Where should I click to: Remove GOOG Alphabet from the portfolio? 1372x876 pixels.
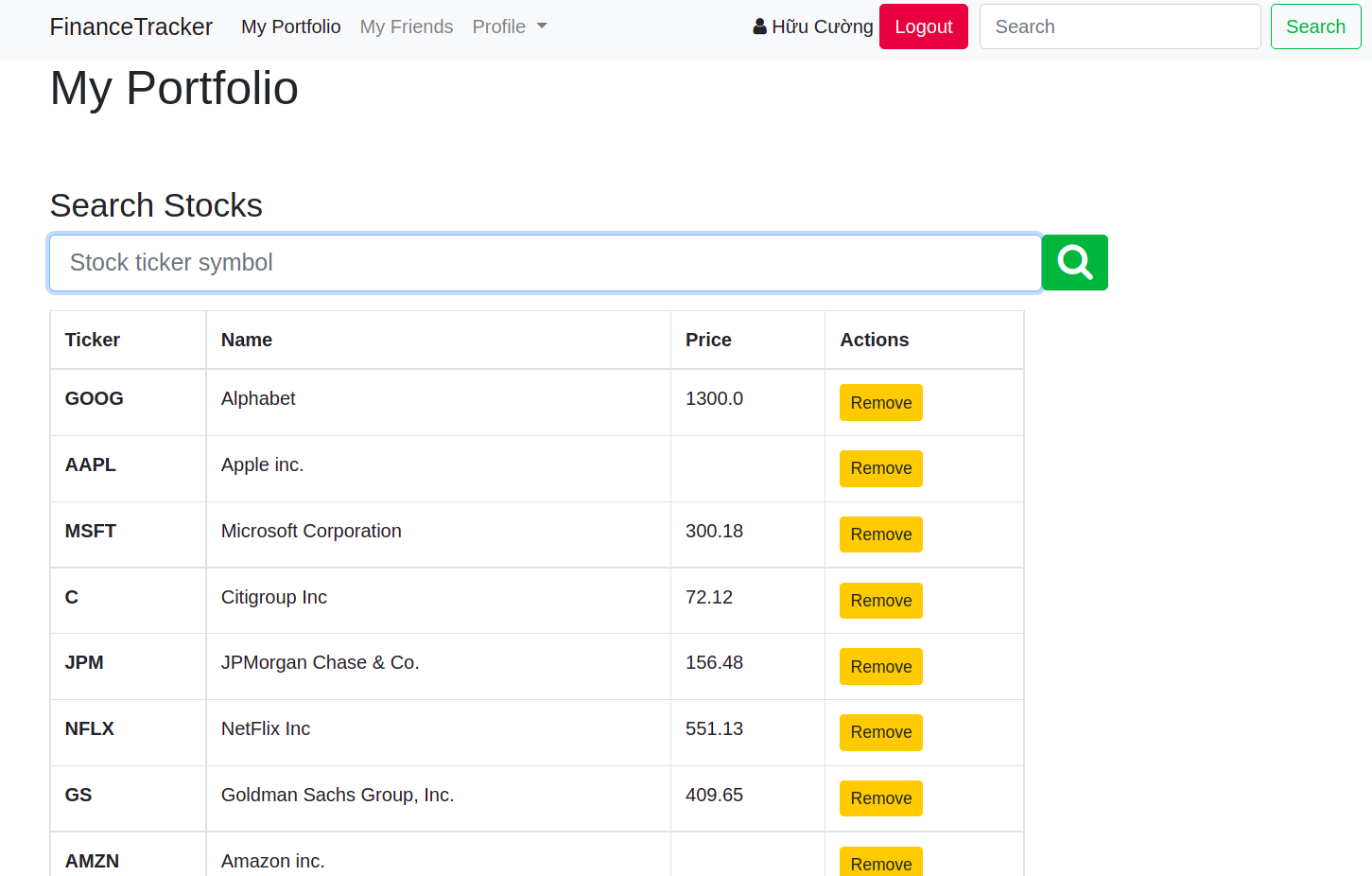880,402
